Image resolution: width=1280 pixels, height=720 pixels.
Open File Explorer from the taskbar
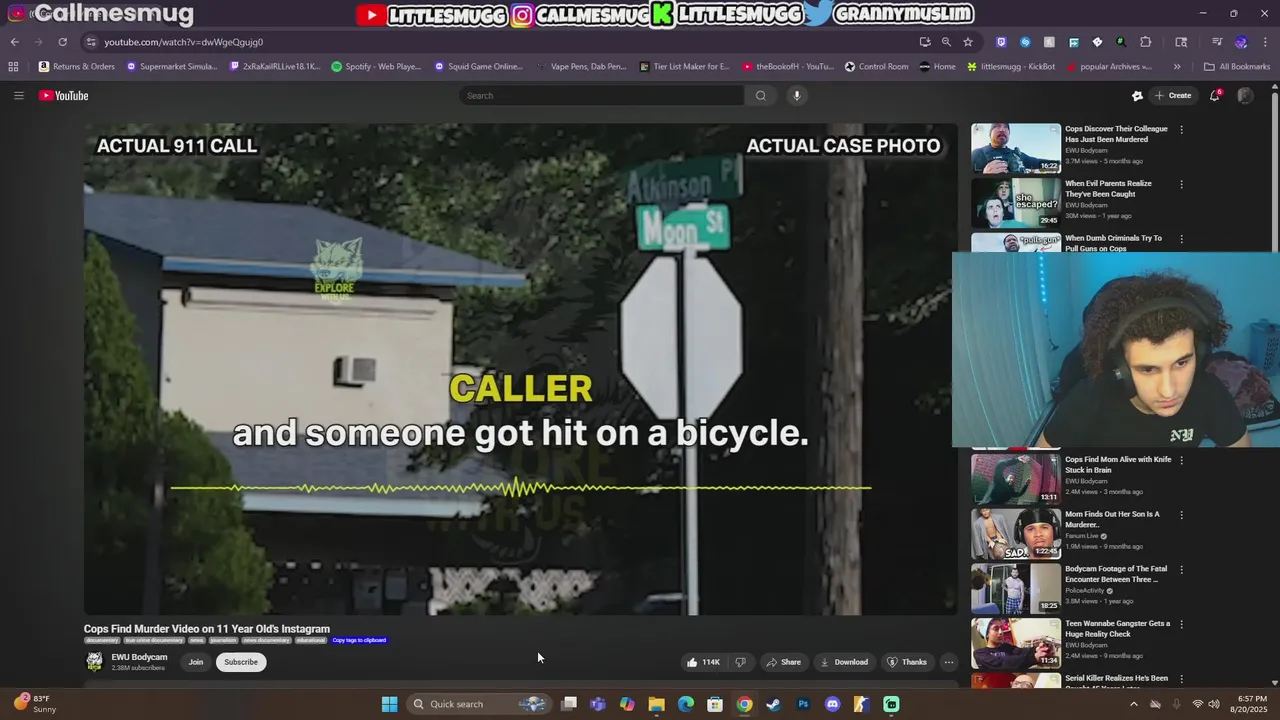(656, 704)
